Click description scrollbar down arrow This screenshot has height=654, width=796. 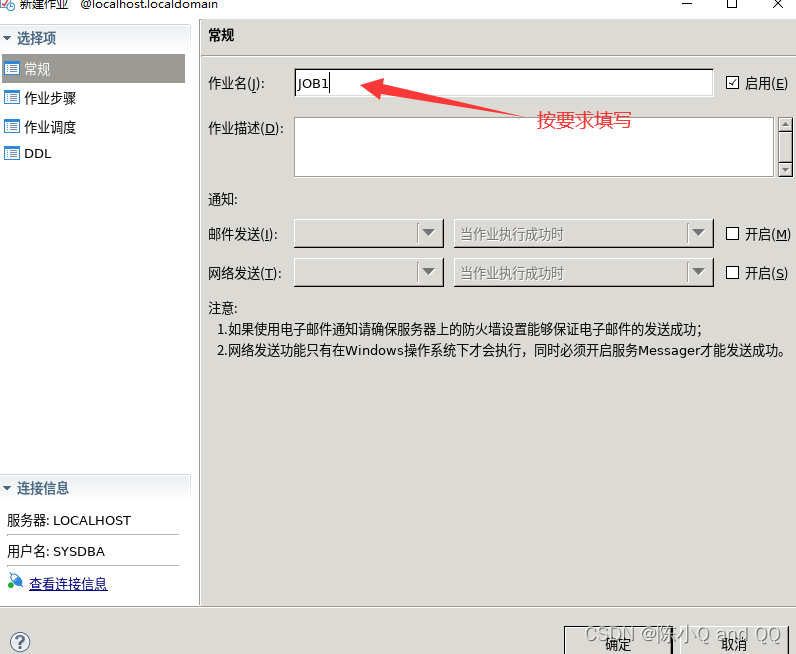785,170
